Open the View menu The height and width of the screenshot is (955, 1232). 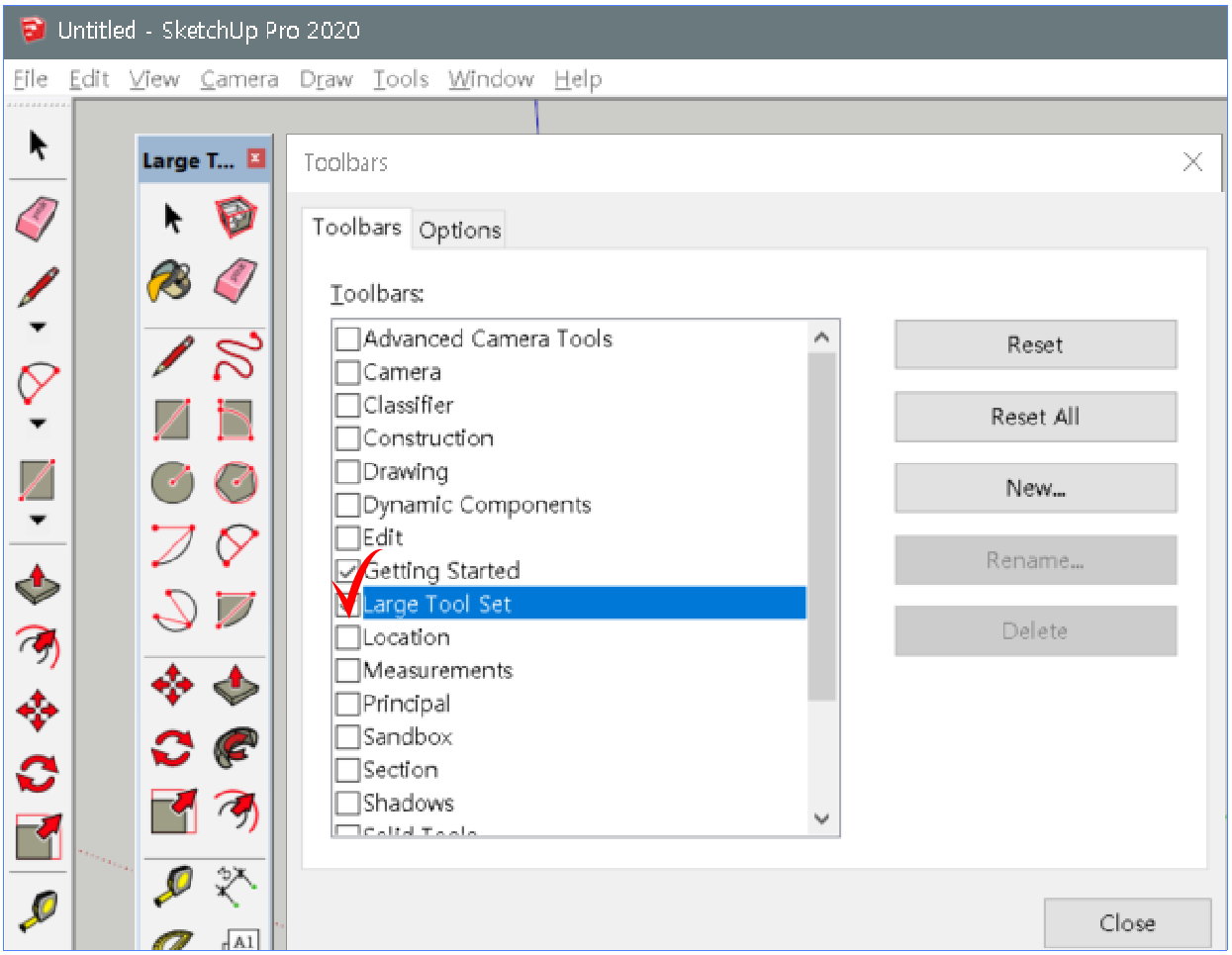point(154,79)
